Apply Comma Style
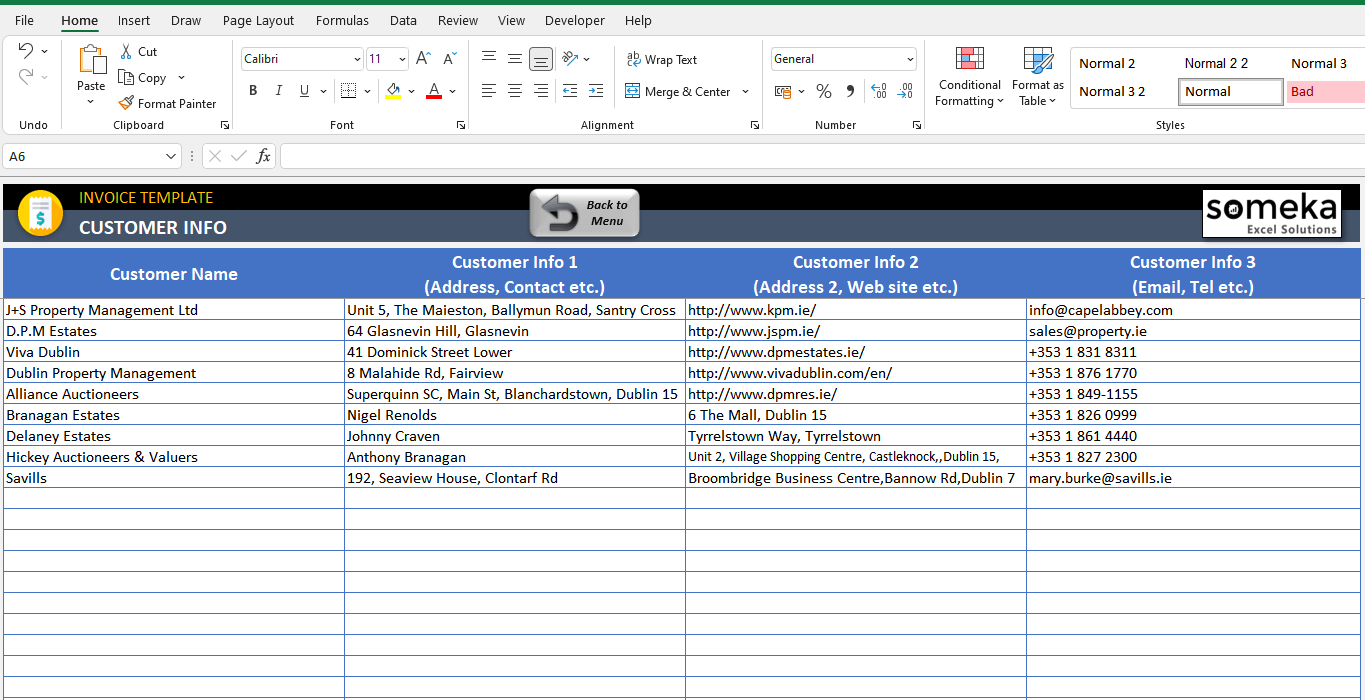 pos(850,91)
